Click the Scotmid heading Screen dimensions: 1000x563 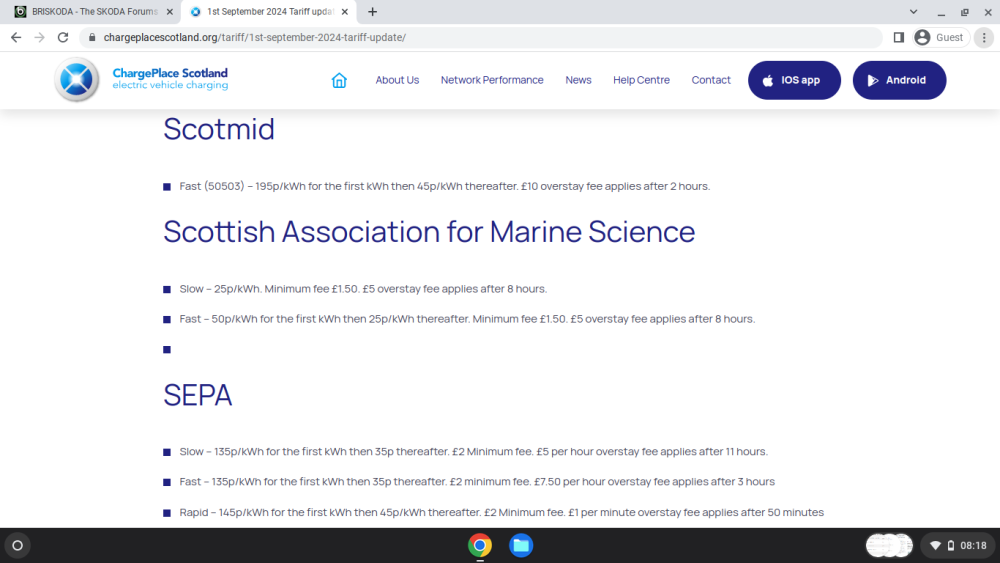(x=219, y=129)
